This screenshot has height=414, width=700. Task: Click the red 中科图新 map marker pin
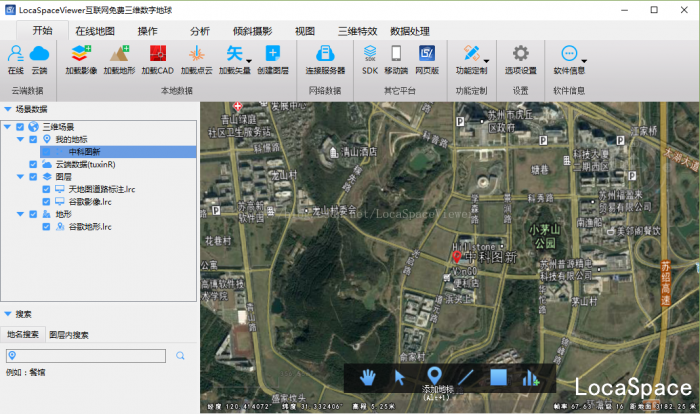click(456, 256)
